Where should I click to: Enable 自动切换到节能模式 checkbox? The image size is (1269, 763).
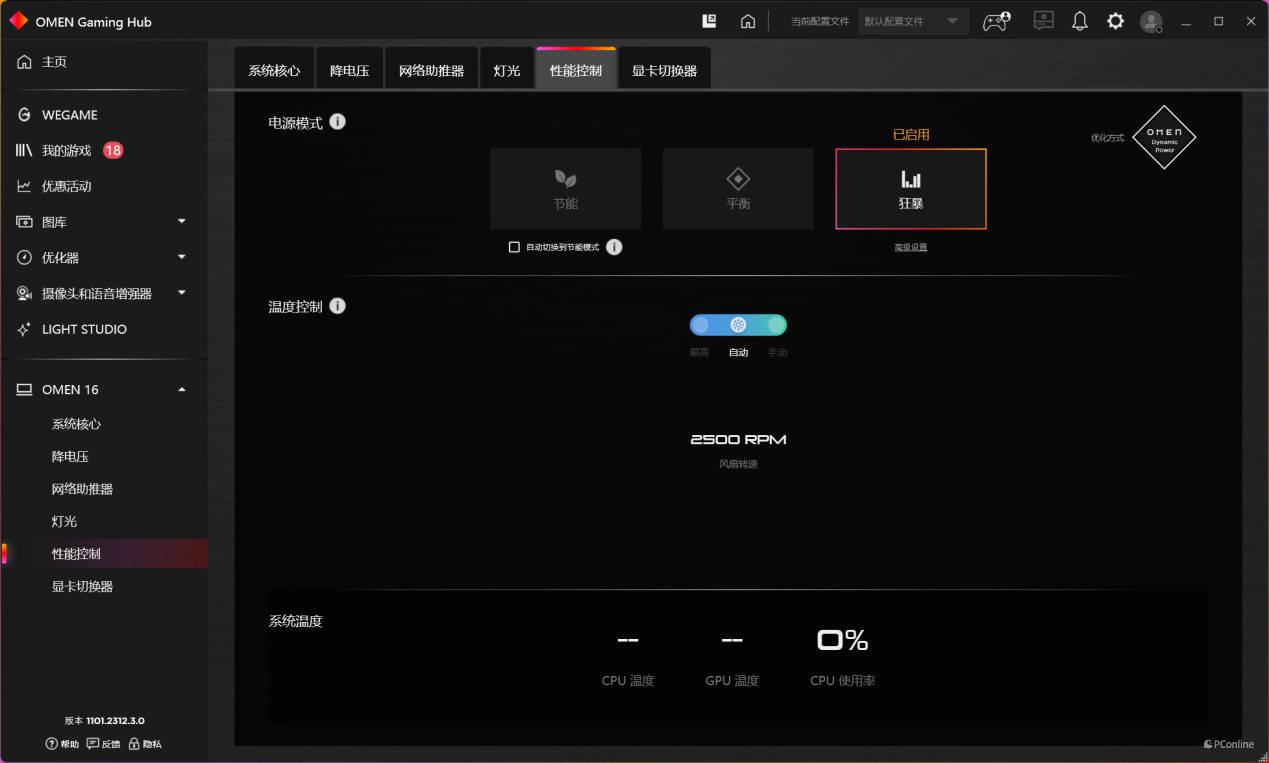click(514, 247)
